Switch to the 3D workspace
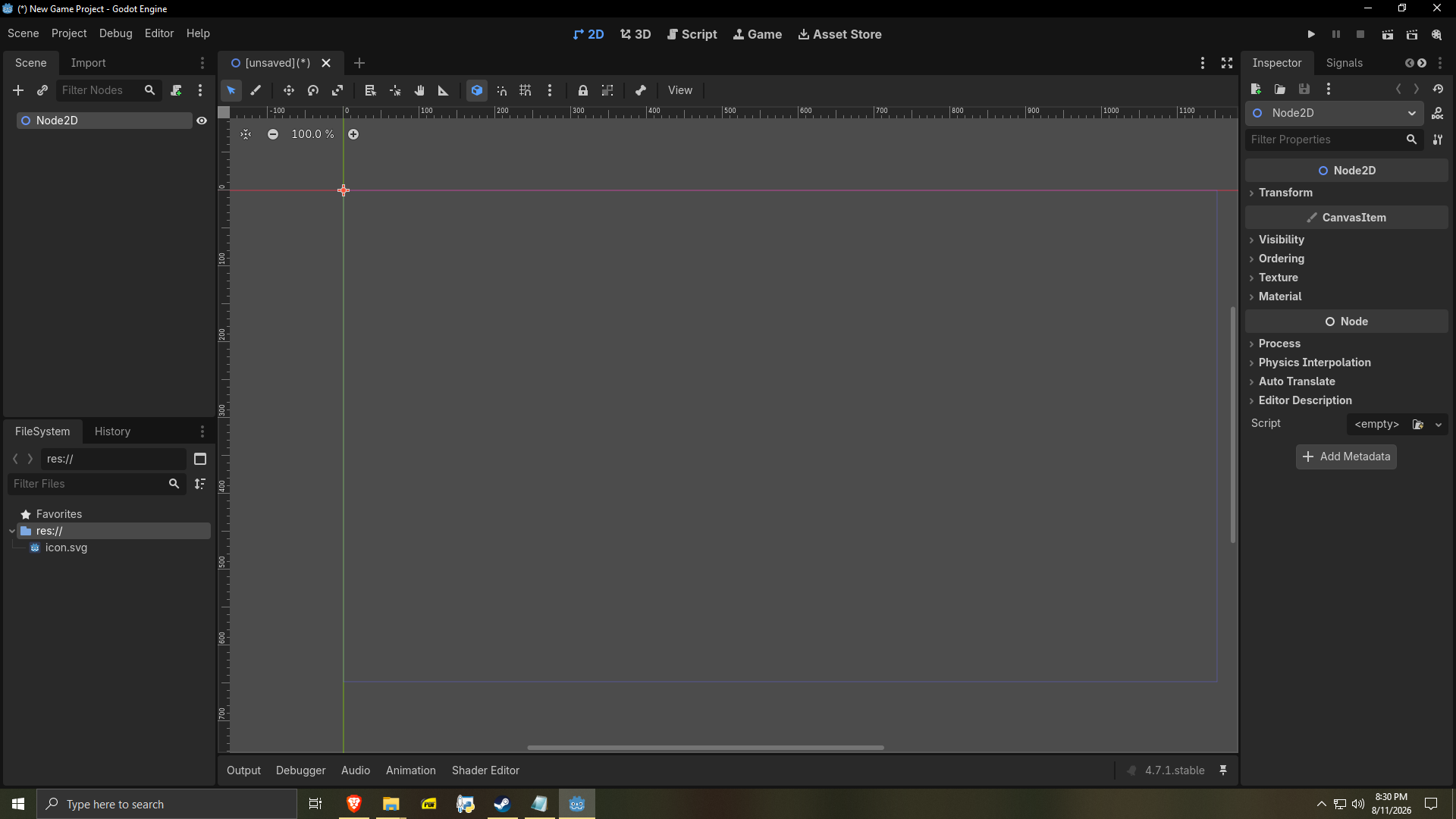 (x=635, y=34)
